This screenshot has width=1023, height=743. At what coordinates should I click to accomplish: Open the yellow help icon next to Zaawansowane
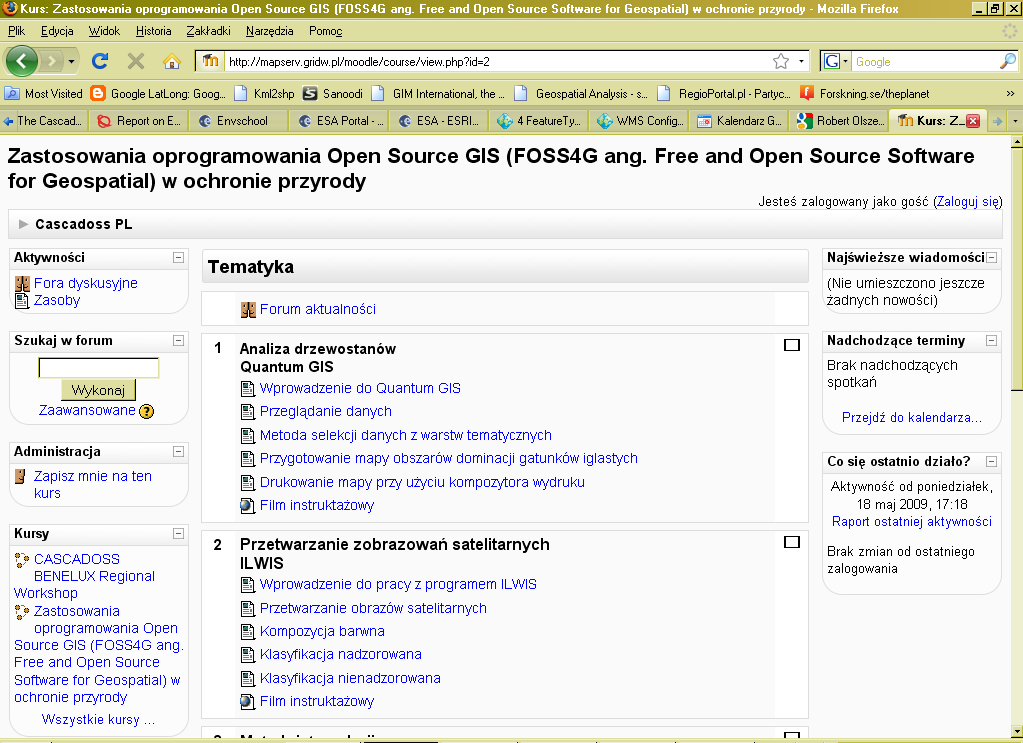tap(147, 411)
